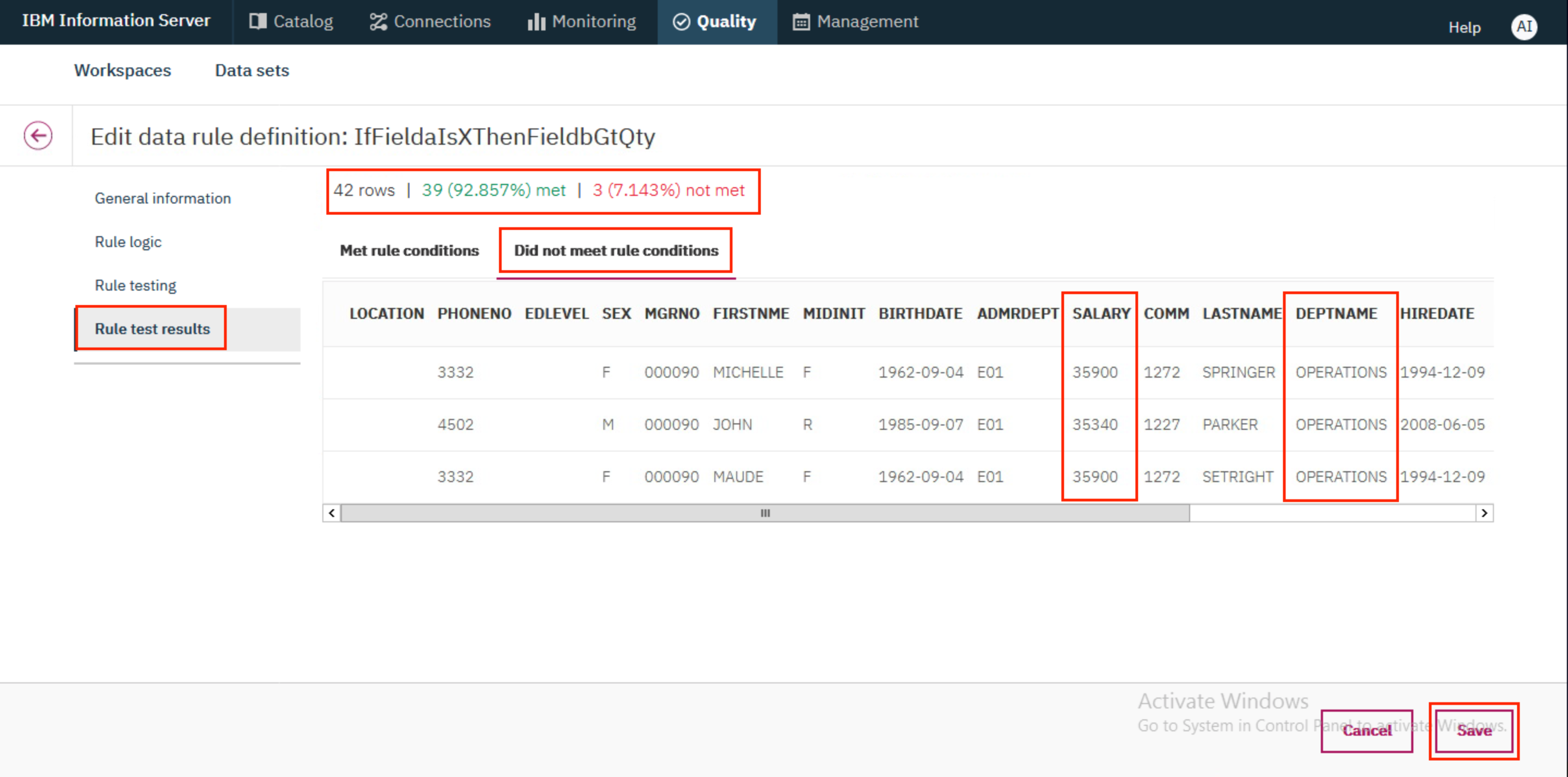Select the Did not meet rule conditions tab
The height and width of the screenshot is (777, 1568).
pos(615,250)
